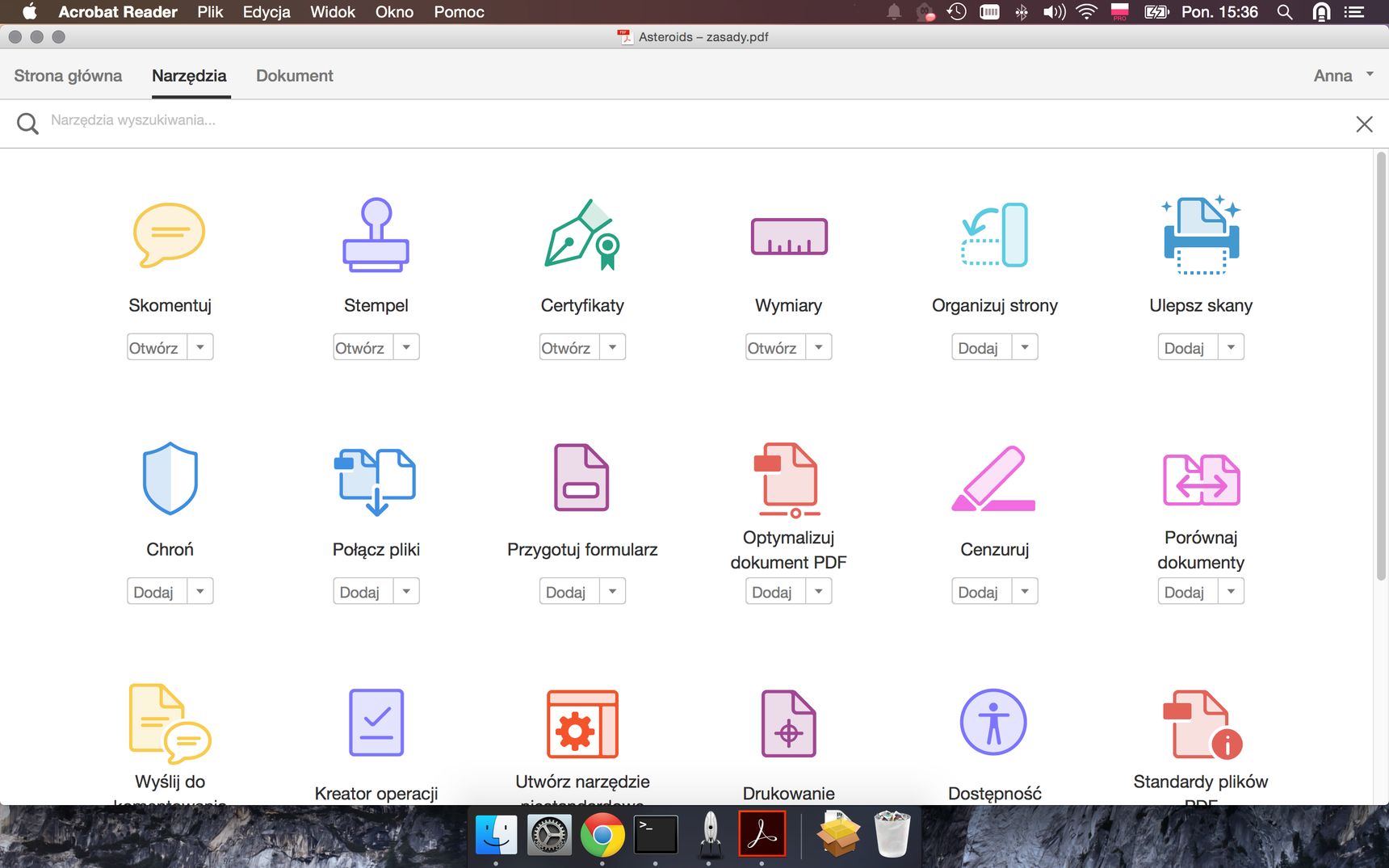This screenshot has height=868, width=1389.
Task: Launch Google Chrome from the Dock
Action: tap(602, 835)
